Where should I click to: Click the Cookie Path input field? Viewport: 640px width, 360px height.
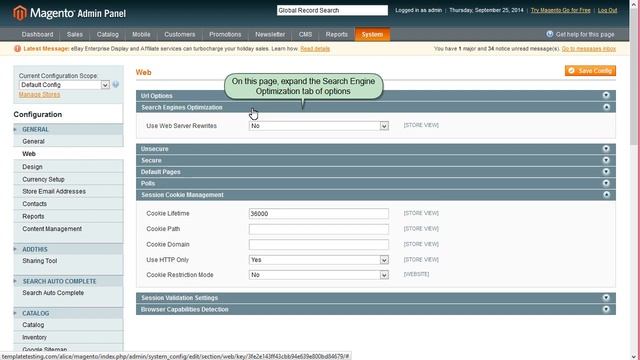(319, 229)
